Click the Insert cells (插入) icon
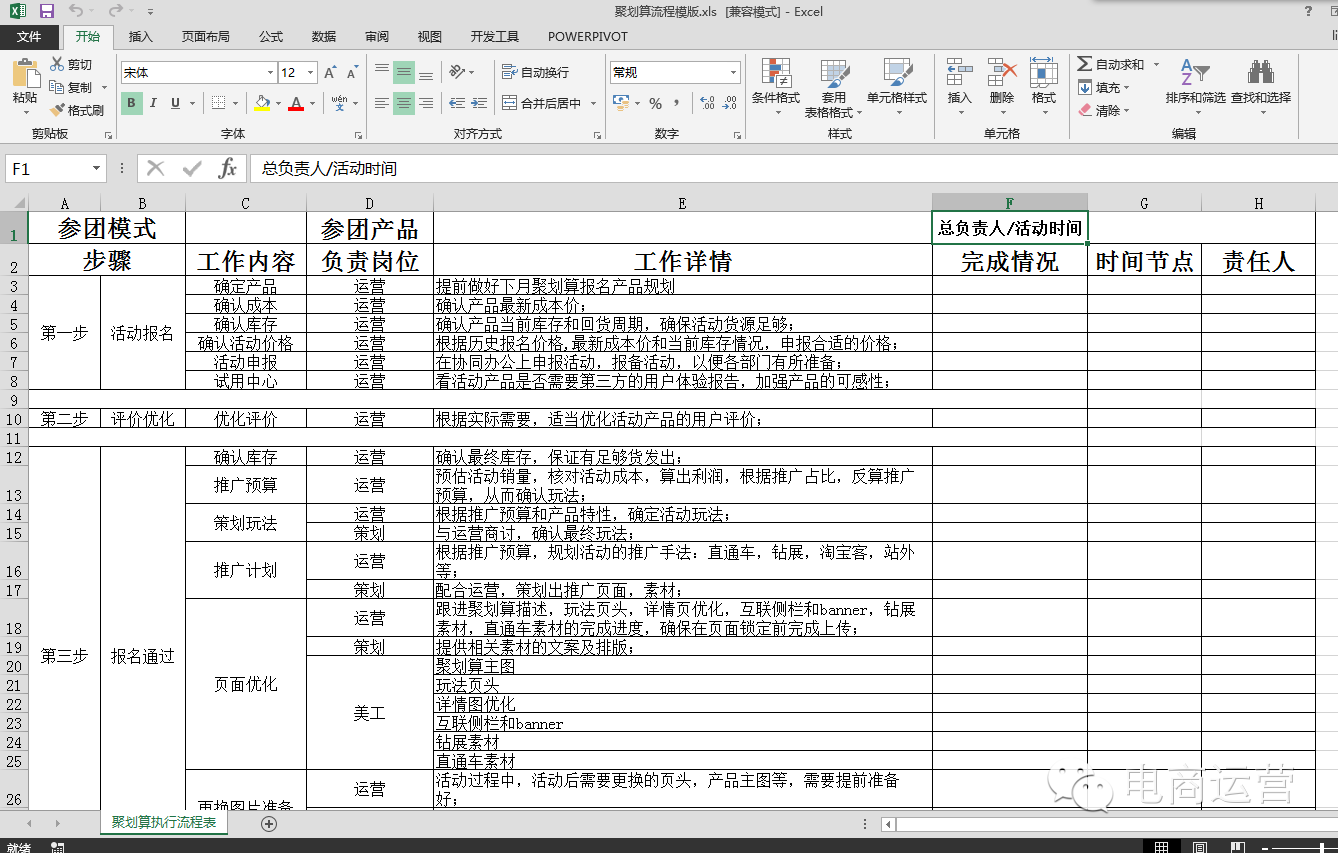The image size is (1338, 853). 959,74
